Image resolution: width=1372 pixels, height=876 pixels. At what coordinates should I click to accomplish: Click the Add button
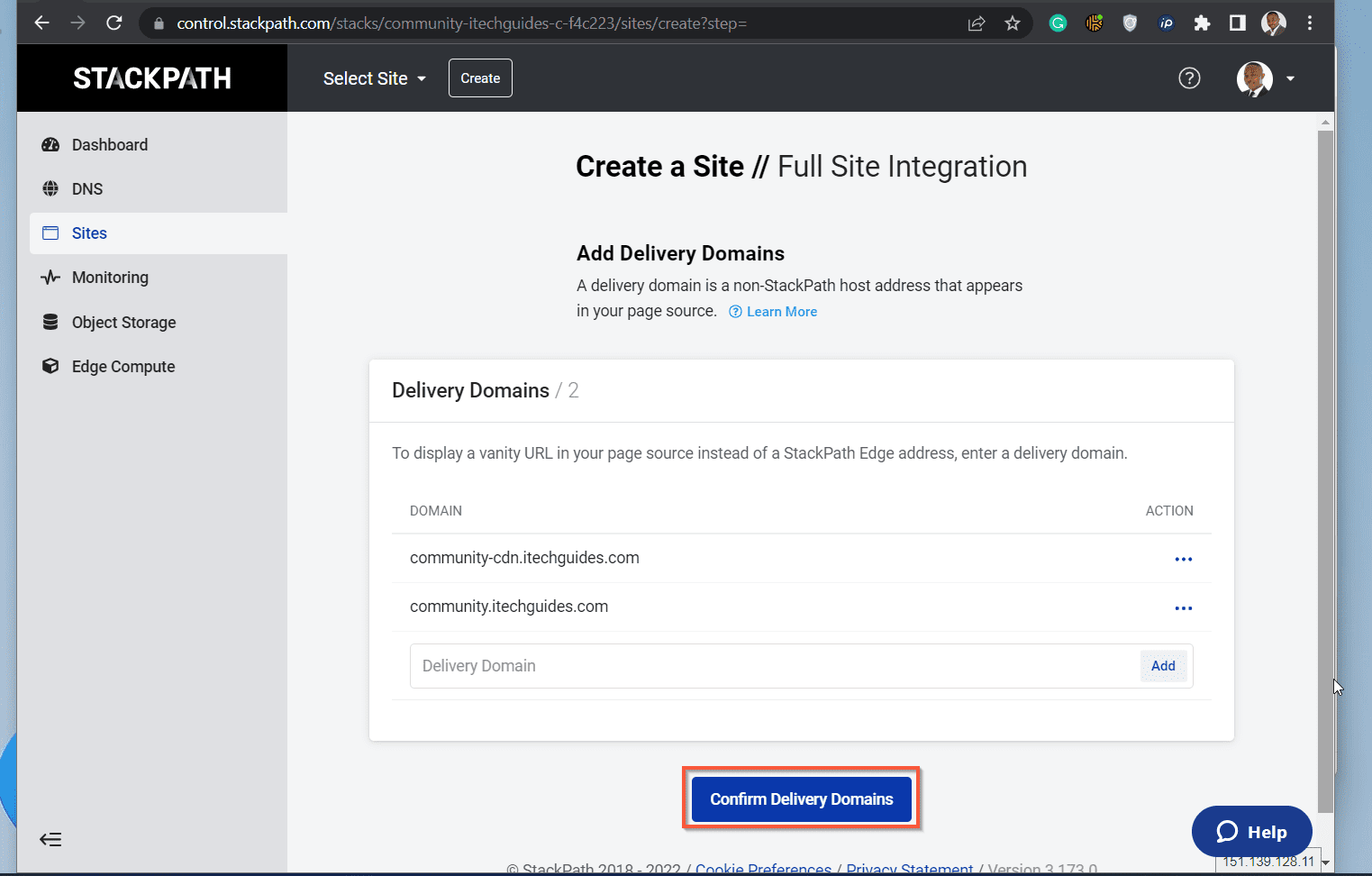point(1163,666)
